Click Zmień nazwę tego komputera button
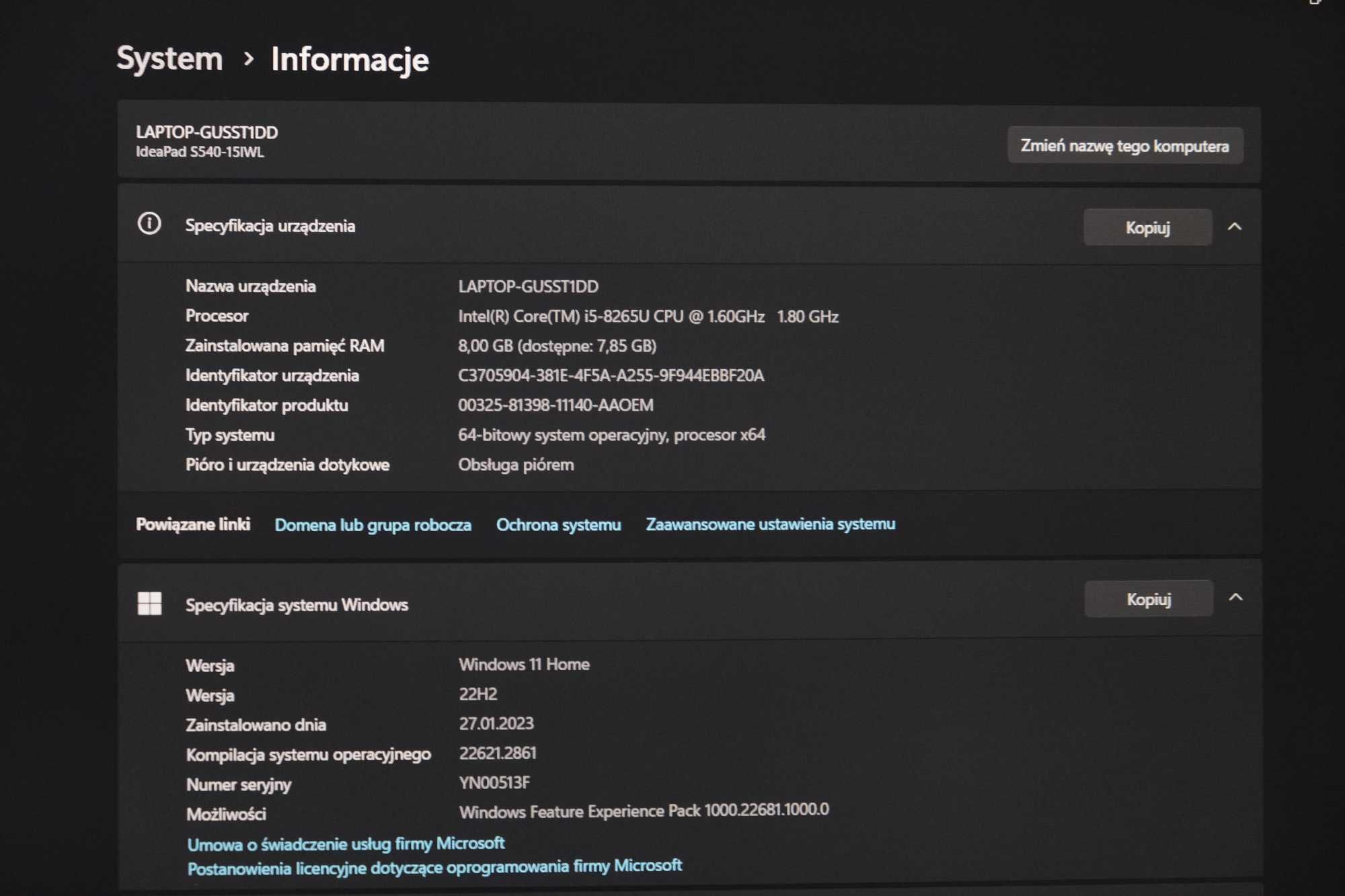Screen dimensions: 1345x896 point(1125,146)
